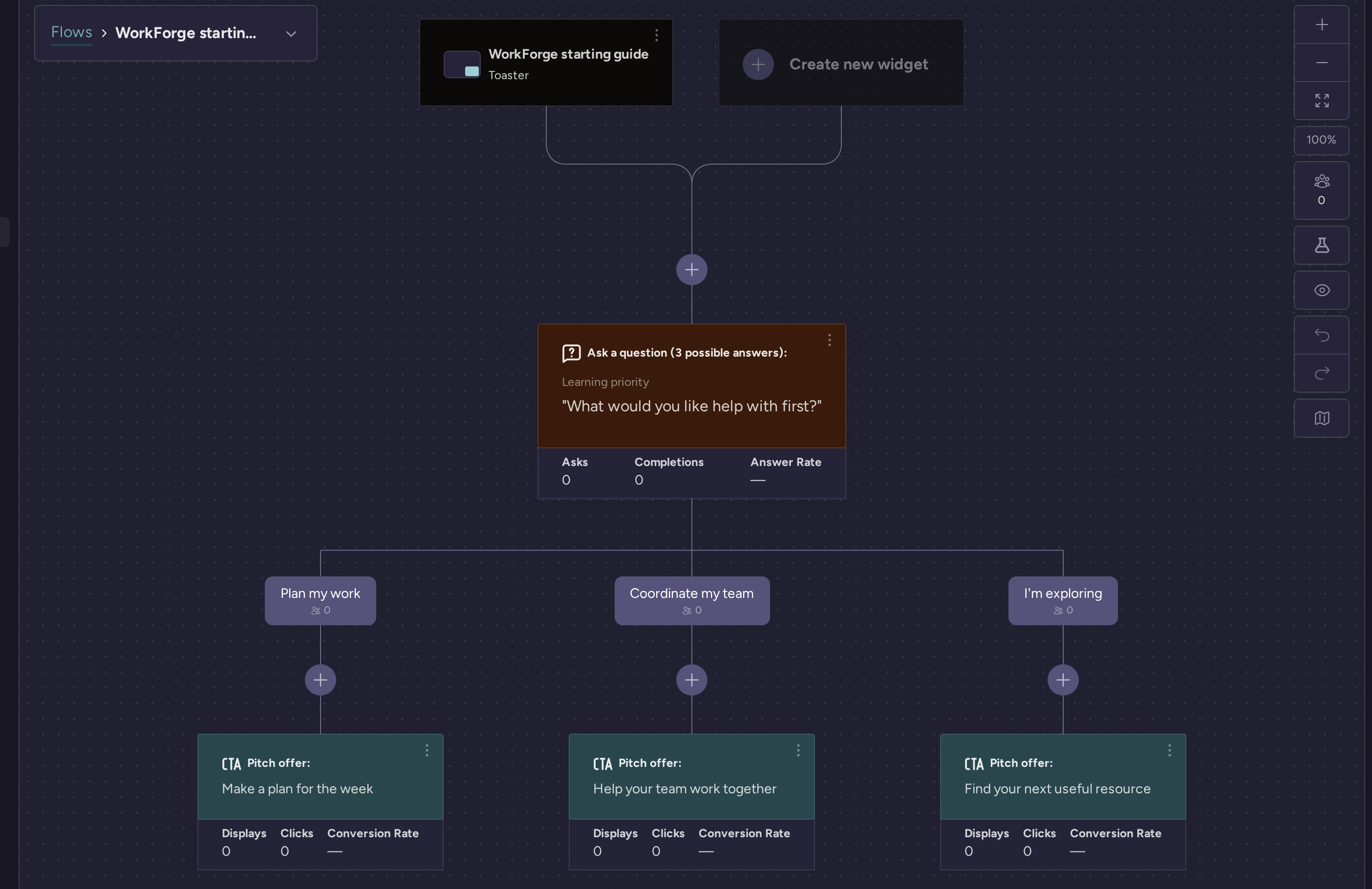Click Clicks stat under 'Help your team work together'
This screenshot has height=889, width=1372.
[668, 842]
